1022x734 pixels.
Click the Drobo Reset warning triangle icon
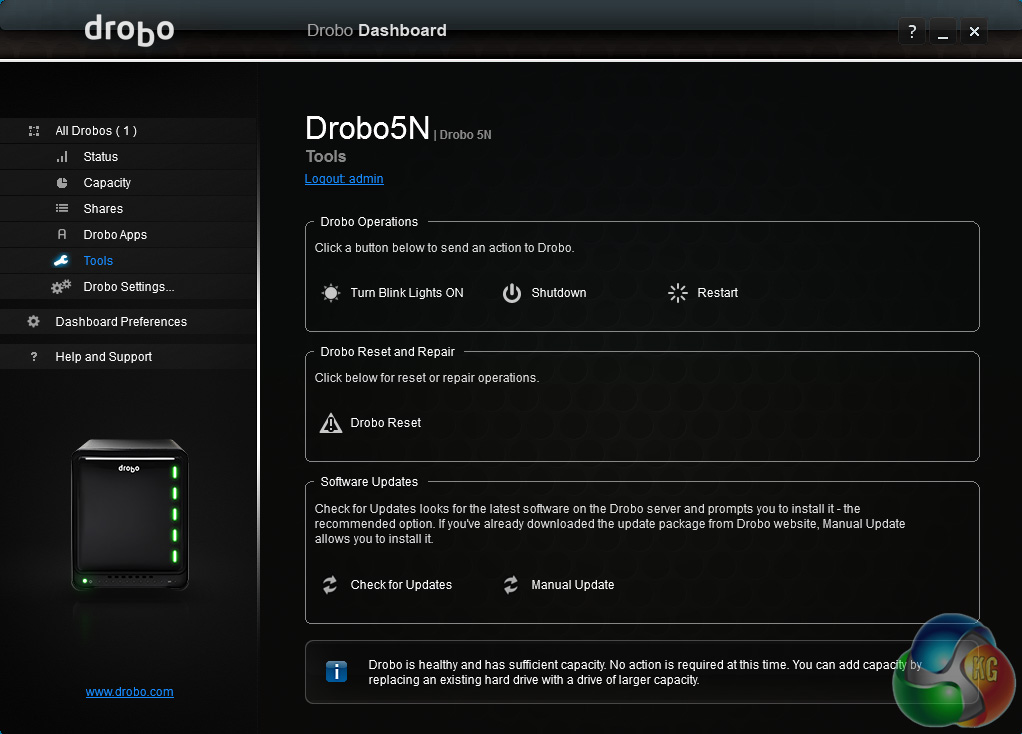click(330, 423)
